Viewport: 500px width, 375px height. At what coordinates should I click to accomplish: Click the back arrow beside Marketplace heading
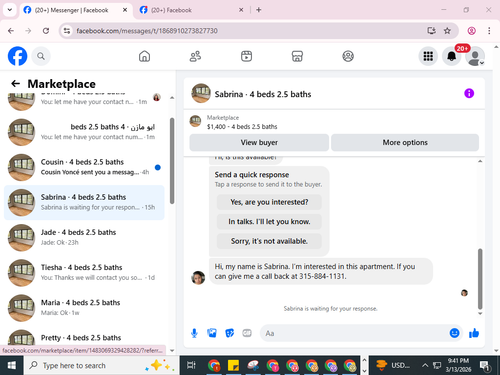(x=15, y=83)
